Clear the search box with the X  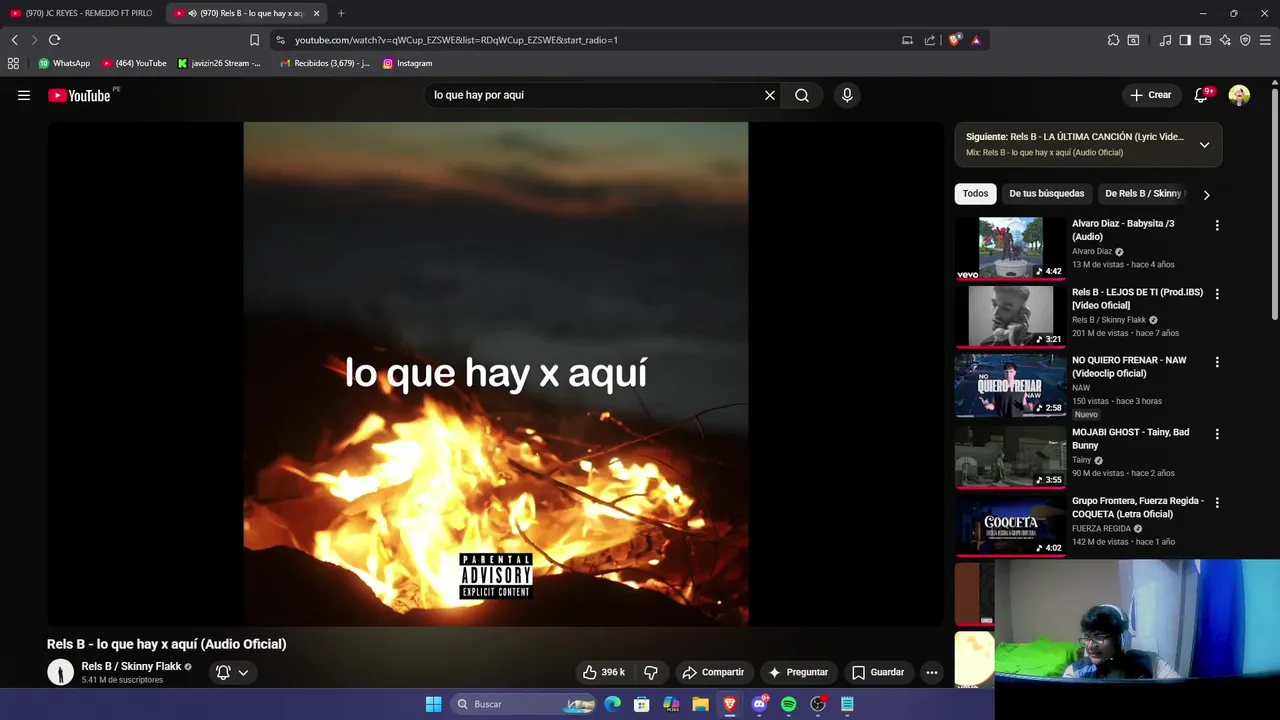pos(770,95)
